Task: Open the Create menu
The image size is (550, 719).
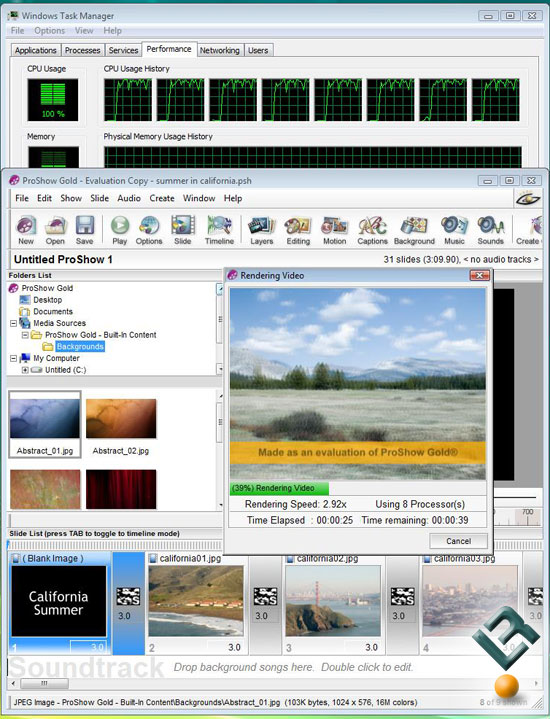Action: (x=162, y=198)
